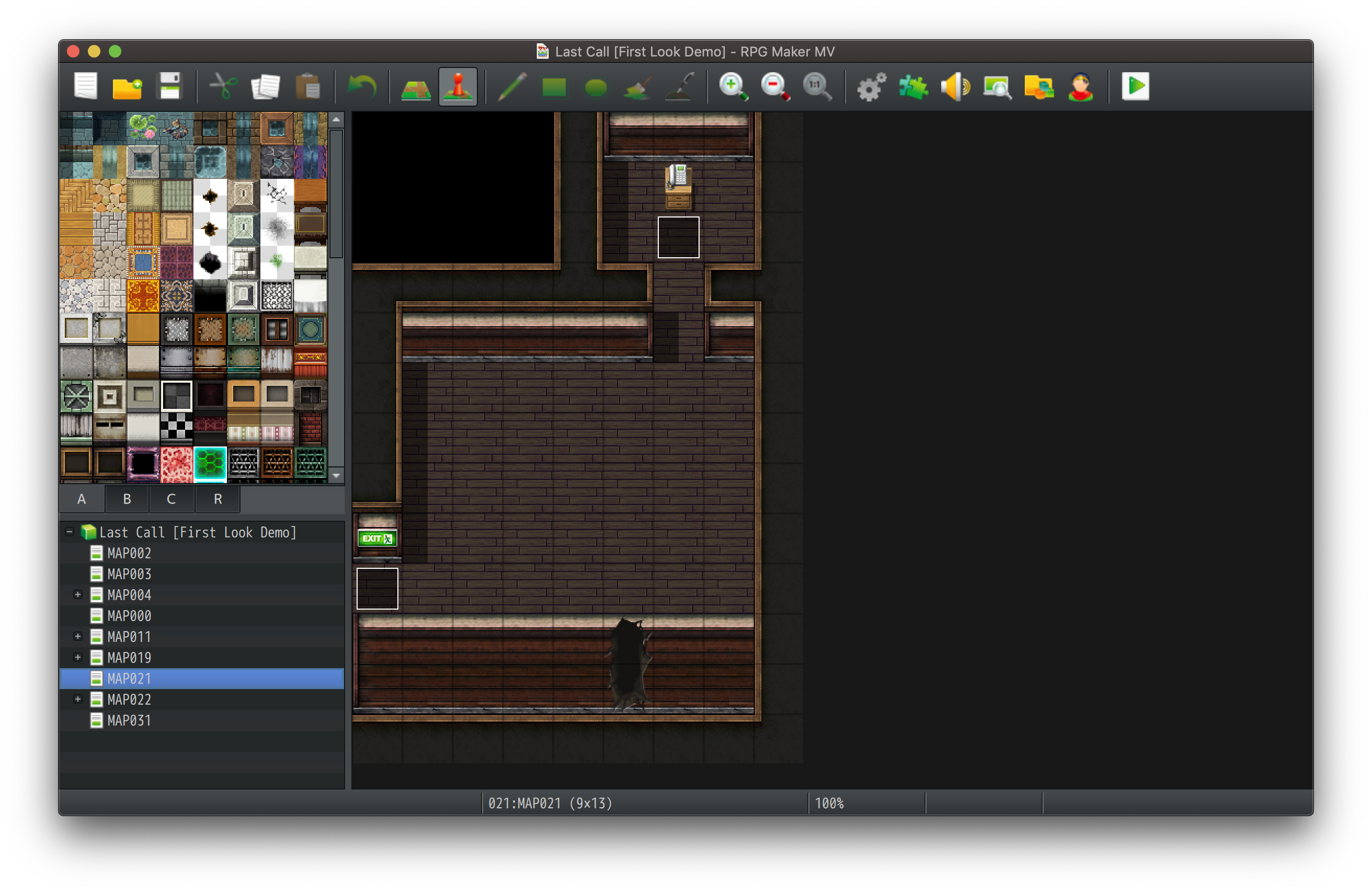Viewport: 1372px width, 893px height.
Task: Select the event square below the telephone
Action: (x=679, y=237)
